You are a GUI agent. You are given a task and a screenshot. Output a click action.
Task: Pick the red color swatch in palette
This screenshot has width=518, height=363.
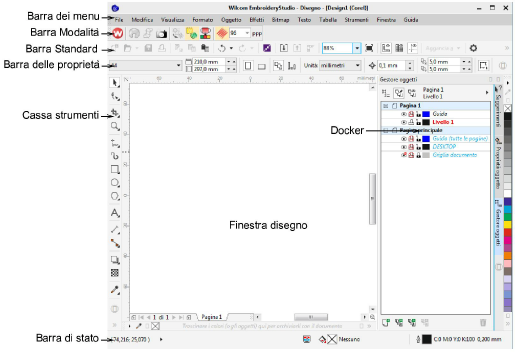point(507,232)
